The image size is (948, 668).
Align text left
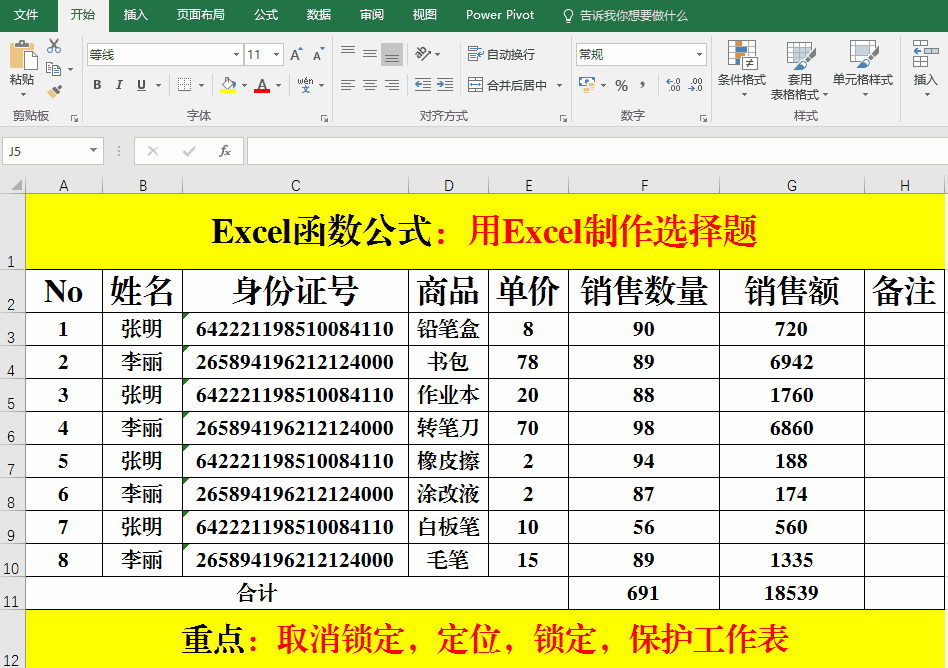tap(348, 85)
